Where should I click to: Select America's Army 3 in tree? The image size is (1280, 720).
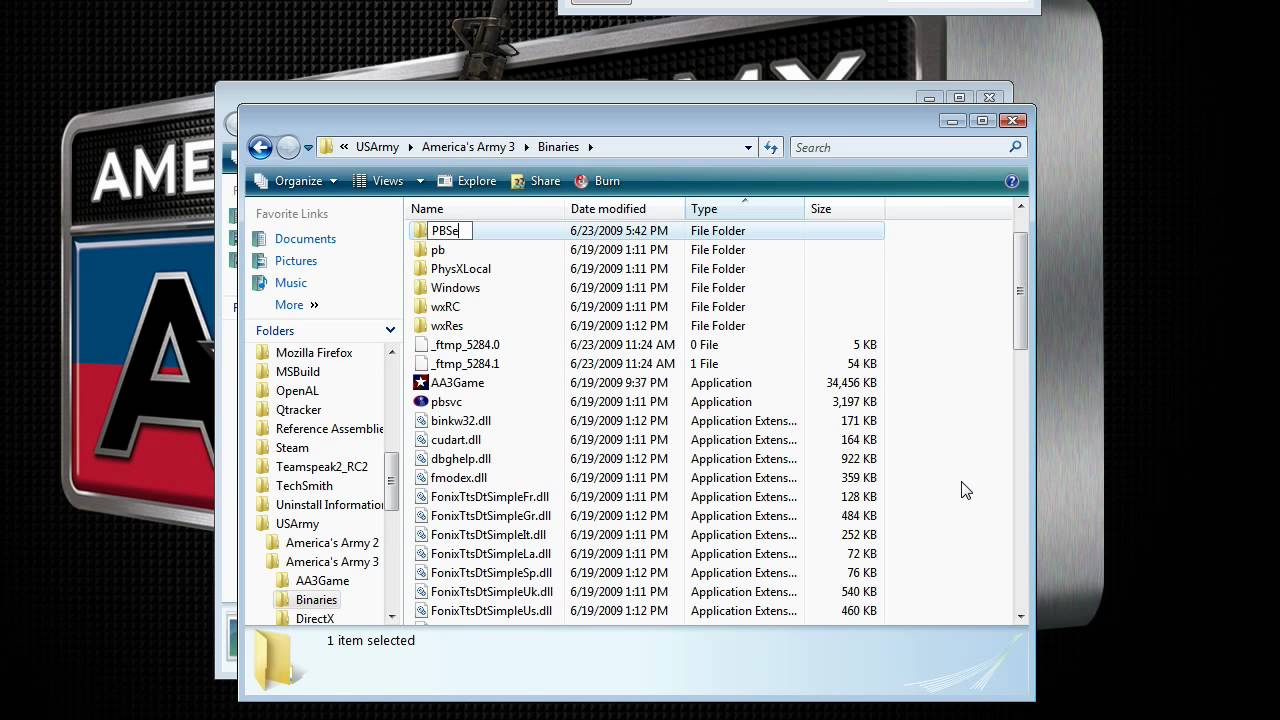tap(332, 562)
